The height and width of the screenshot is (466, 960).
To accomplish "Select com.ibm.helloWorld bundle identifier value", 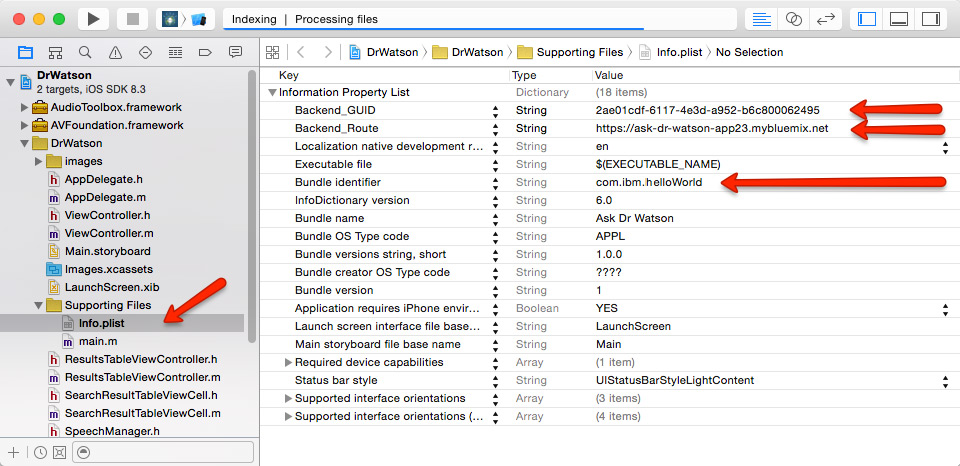I will coord(649,182).
